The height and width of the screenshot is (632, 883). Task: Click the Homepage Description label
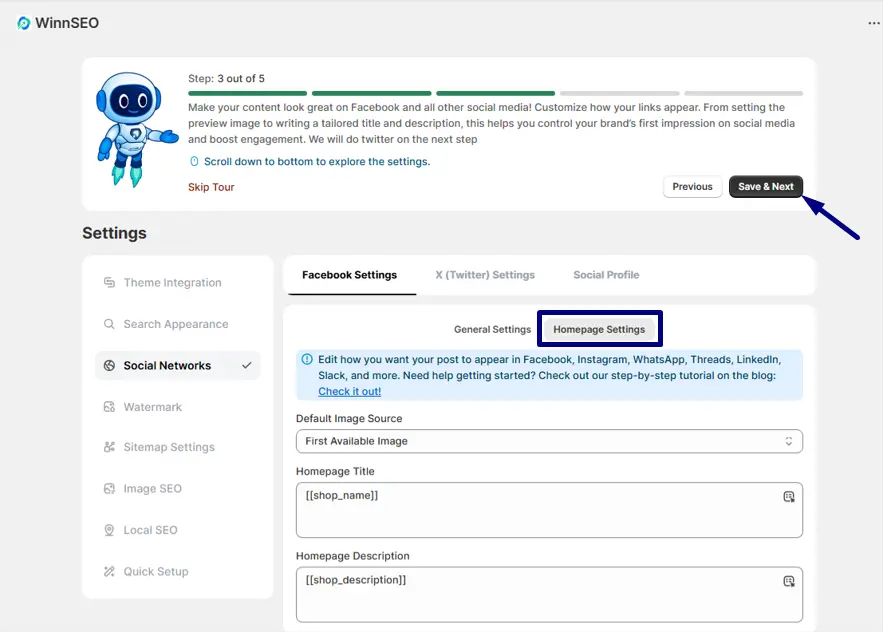[353, 556]
